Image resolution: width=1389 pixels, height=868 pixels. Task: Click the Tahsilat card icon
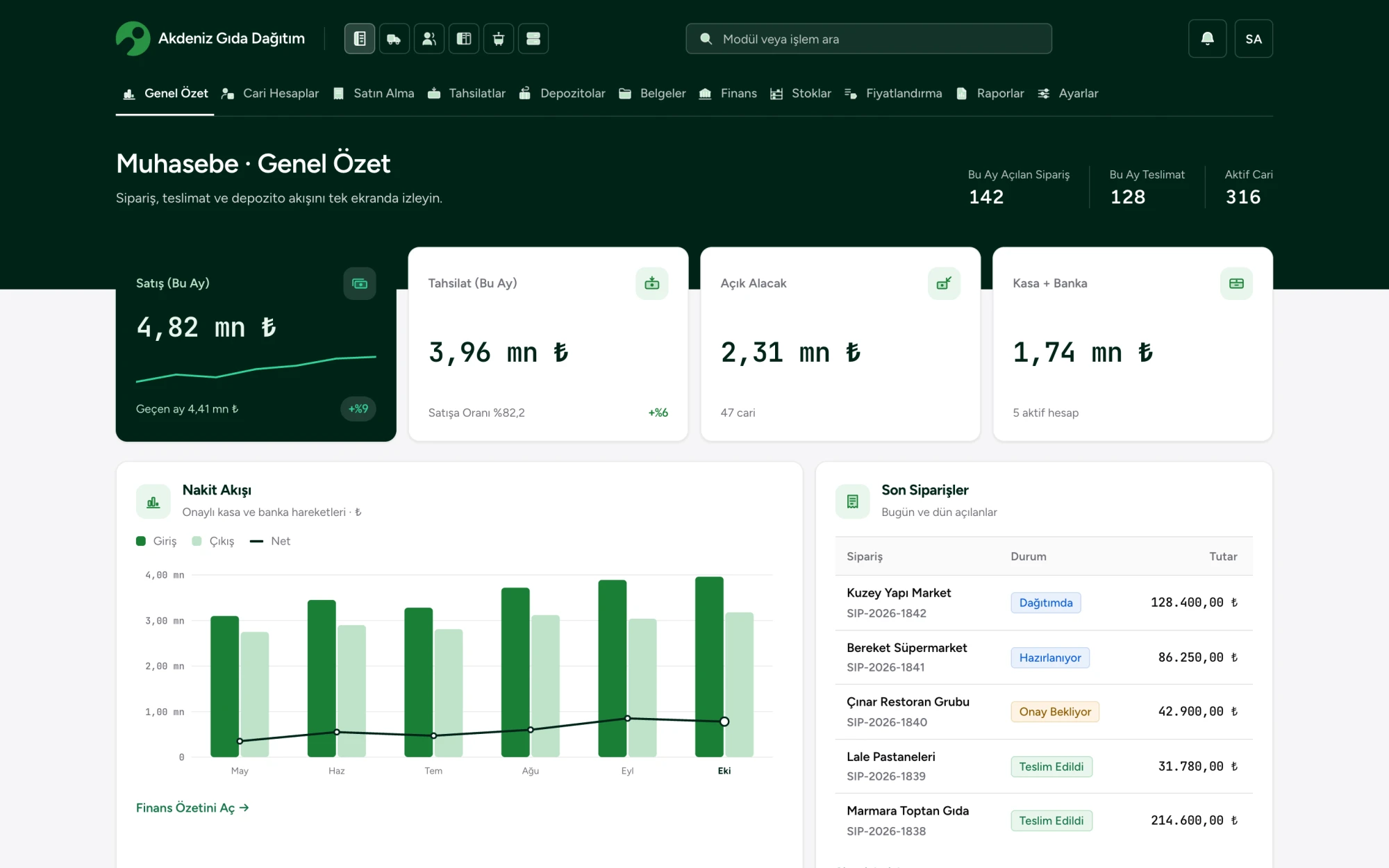click(652, 283)
